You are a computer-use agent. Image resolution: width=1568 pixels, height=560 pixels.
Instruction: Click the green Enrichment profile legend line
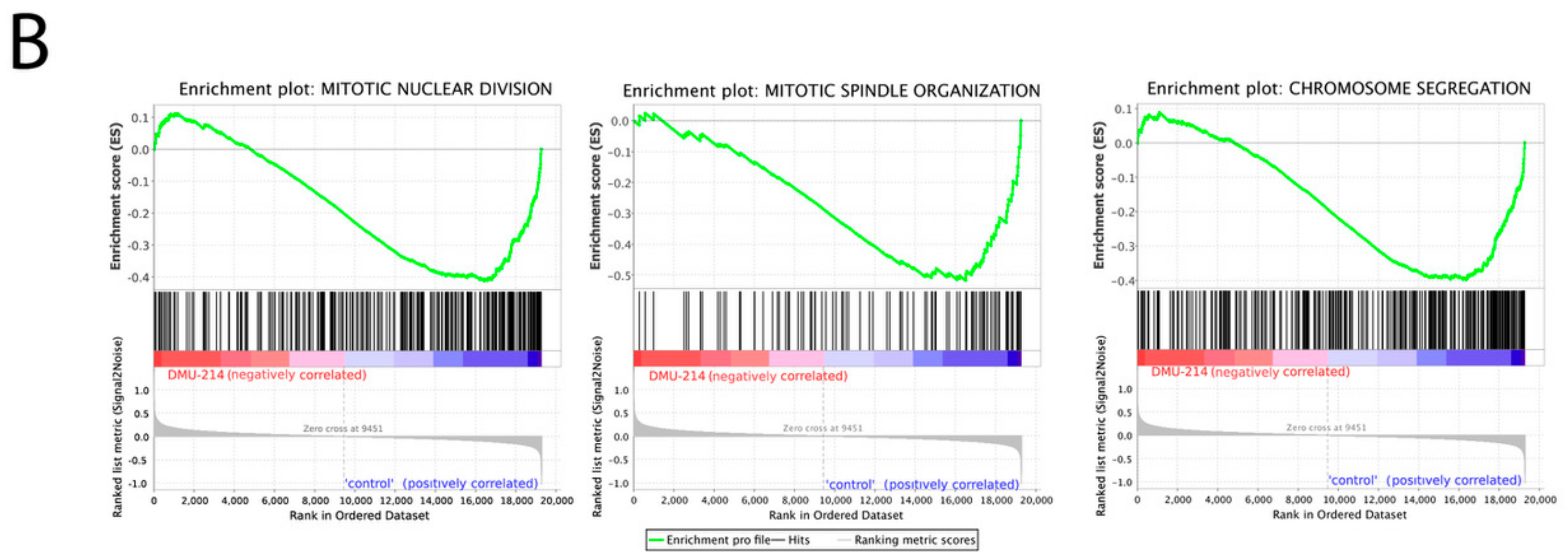[656, 540]
